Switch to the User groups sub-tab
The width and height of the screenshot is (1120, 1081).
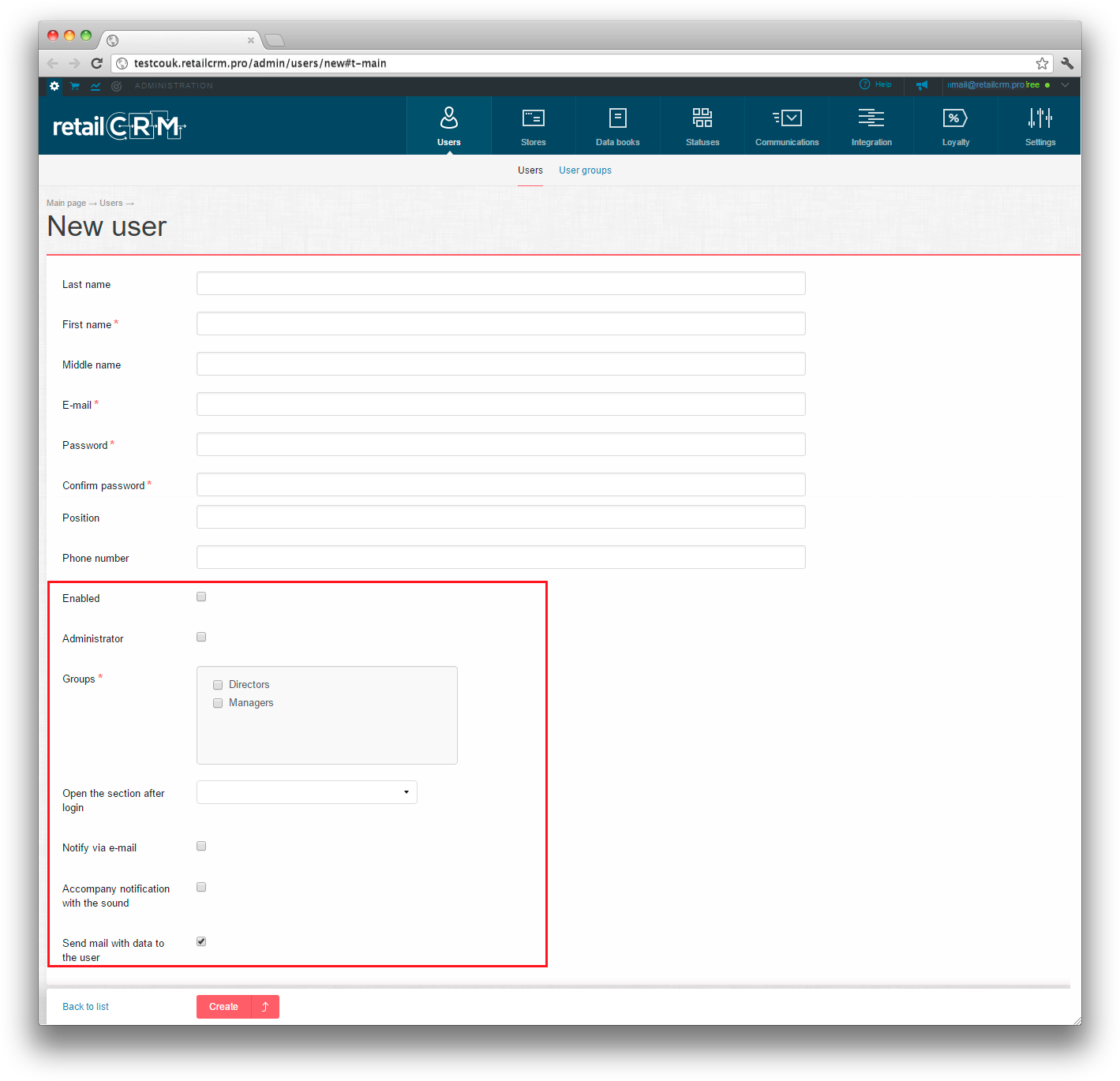click(585, 170)
